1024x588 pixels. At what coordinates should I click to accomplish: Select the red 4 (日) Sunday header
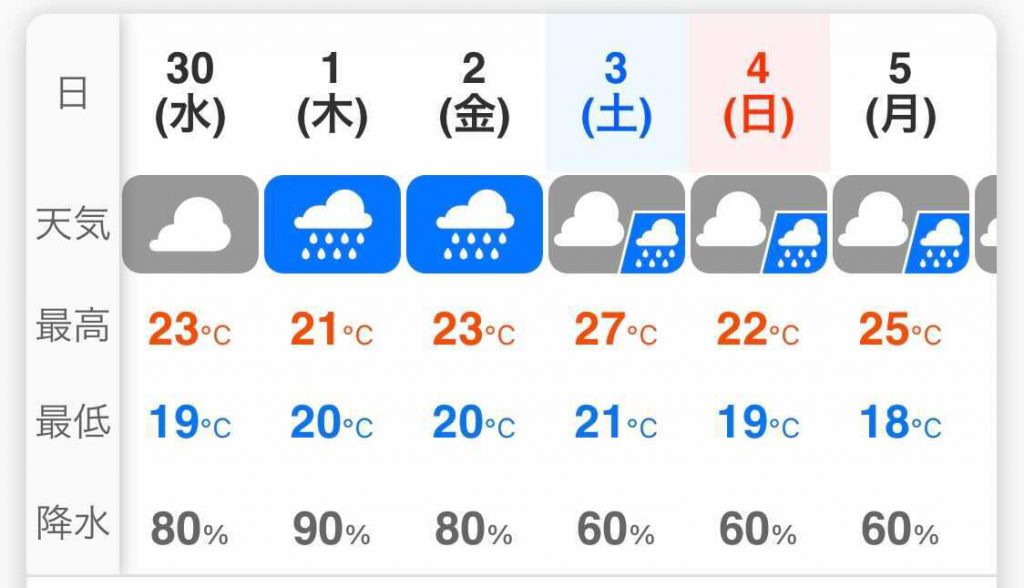(x=759, y=95)
